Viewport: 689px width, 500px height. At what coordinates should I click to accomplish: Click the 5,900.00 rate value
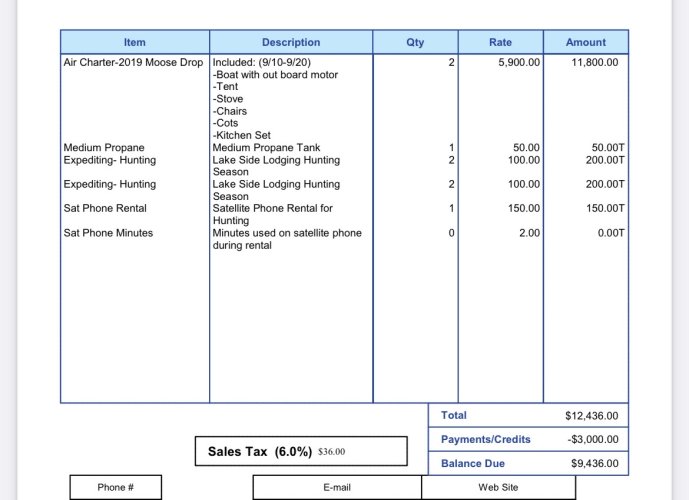[519, 62]
